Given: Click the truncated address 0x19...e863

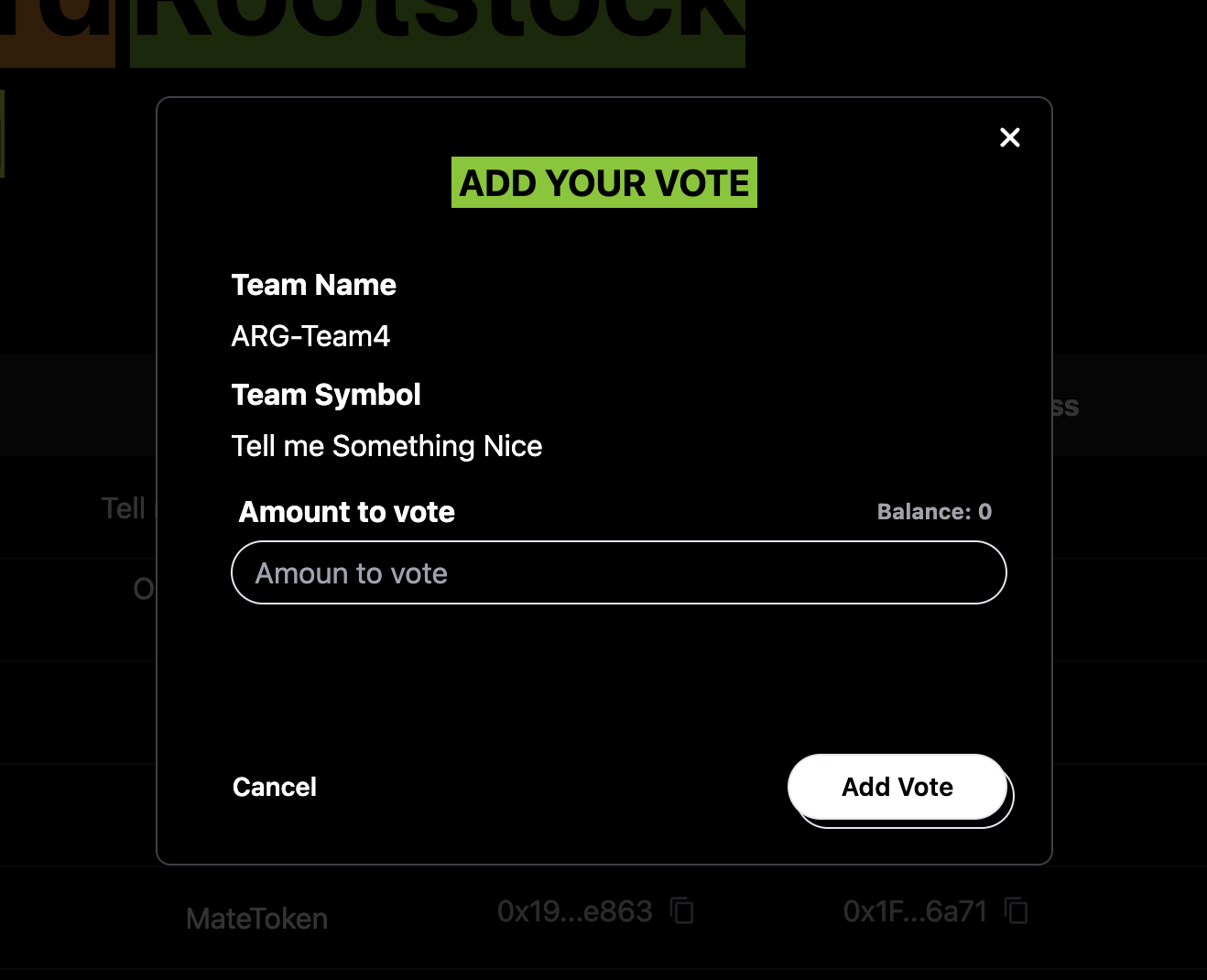Looking at the screenshot, I should (x=573, y=911).
